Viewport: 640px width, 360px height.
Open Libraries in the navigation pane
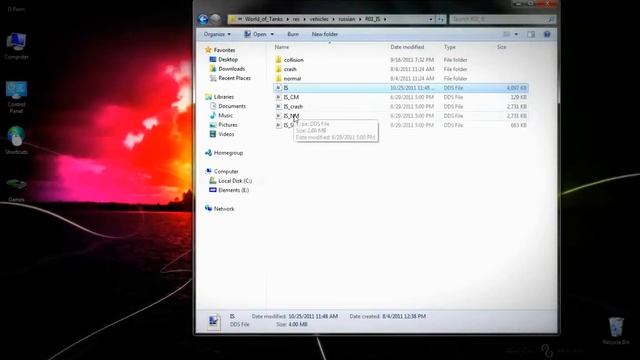tap(224, 97)
